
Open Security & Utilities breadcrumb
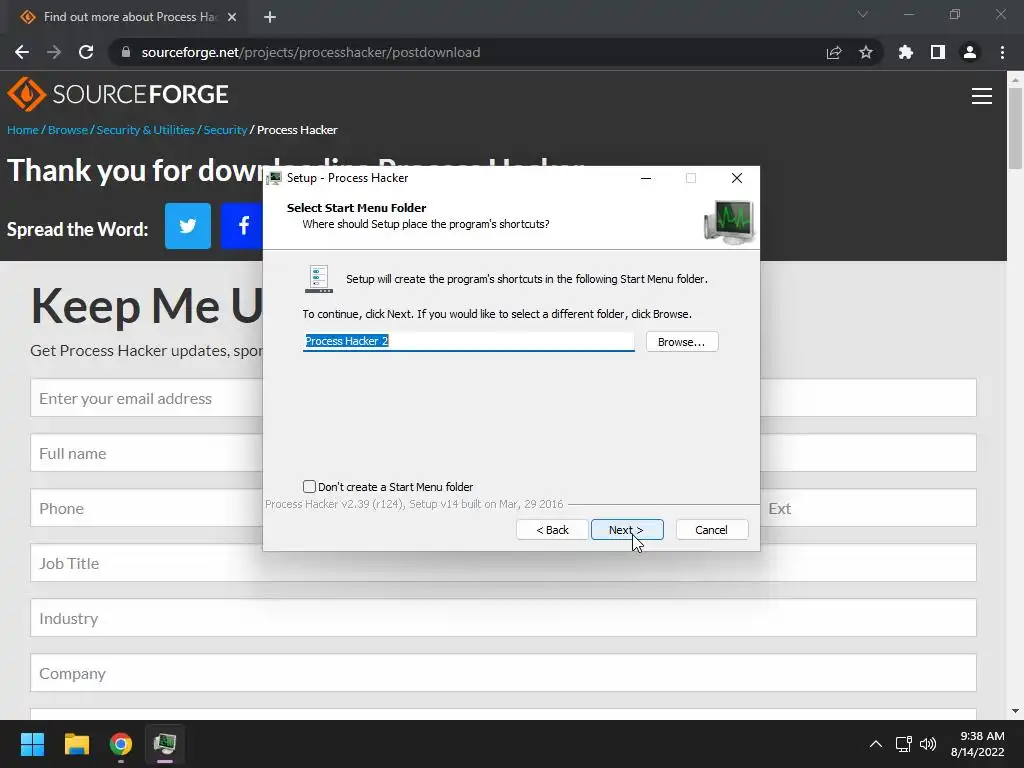click(x=146, y=129)
